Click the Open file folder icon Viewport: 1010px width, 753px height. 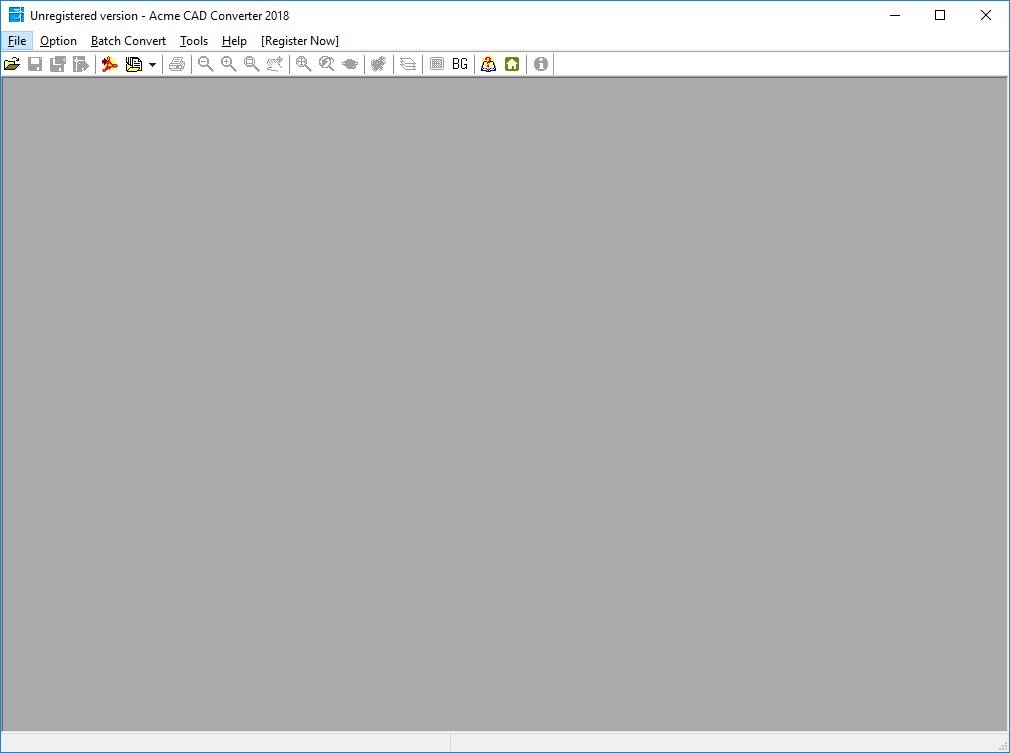(12, 64)
